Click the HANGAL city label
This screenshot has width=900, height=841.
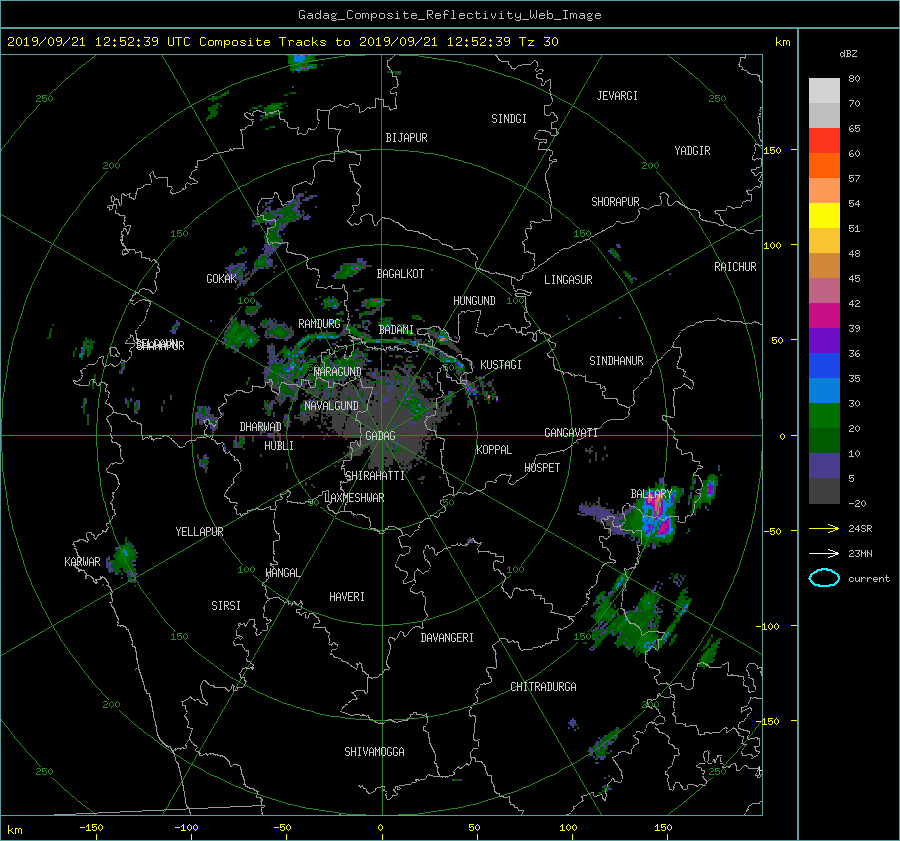click(x=282, y=573)
